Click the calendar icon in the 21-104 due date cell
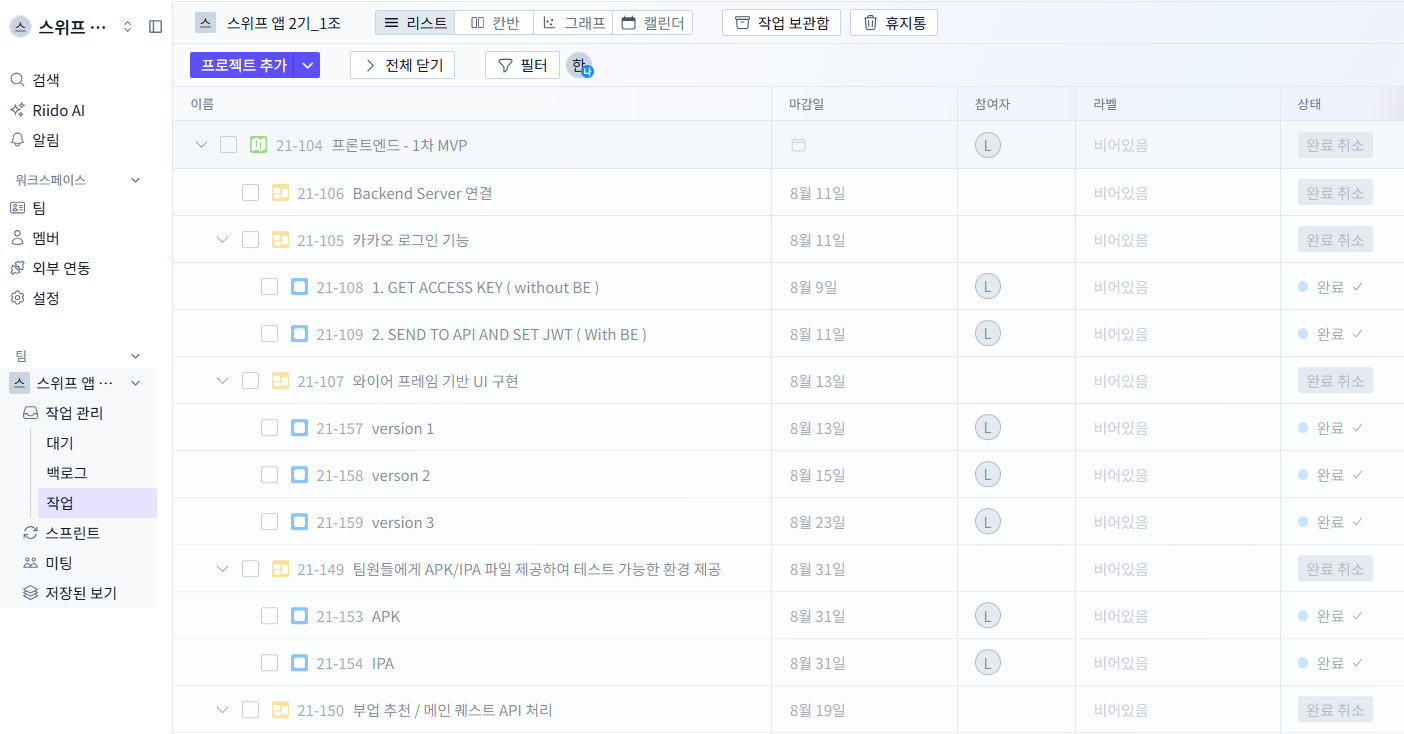1404x734 pixels. pyautogui.click(x=798, y=145)
